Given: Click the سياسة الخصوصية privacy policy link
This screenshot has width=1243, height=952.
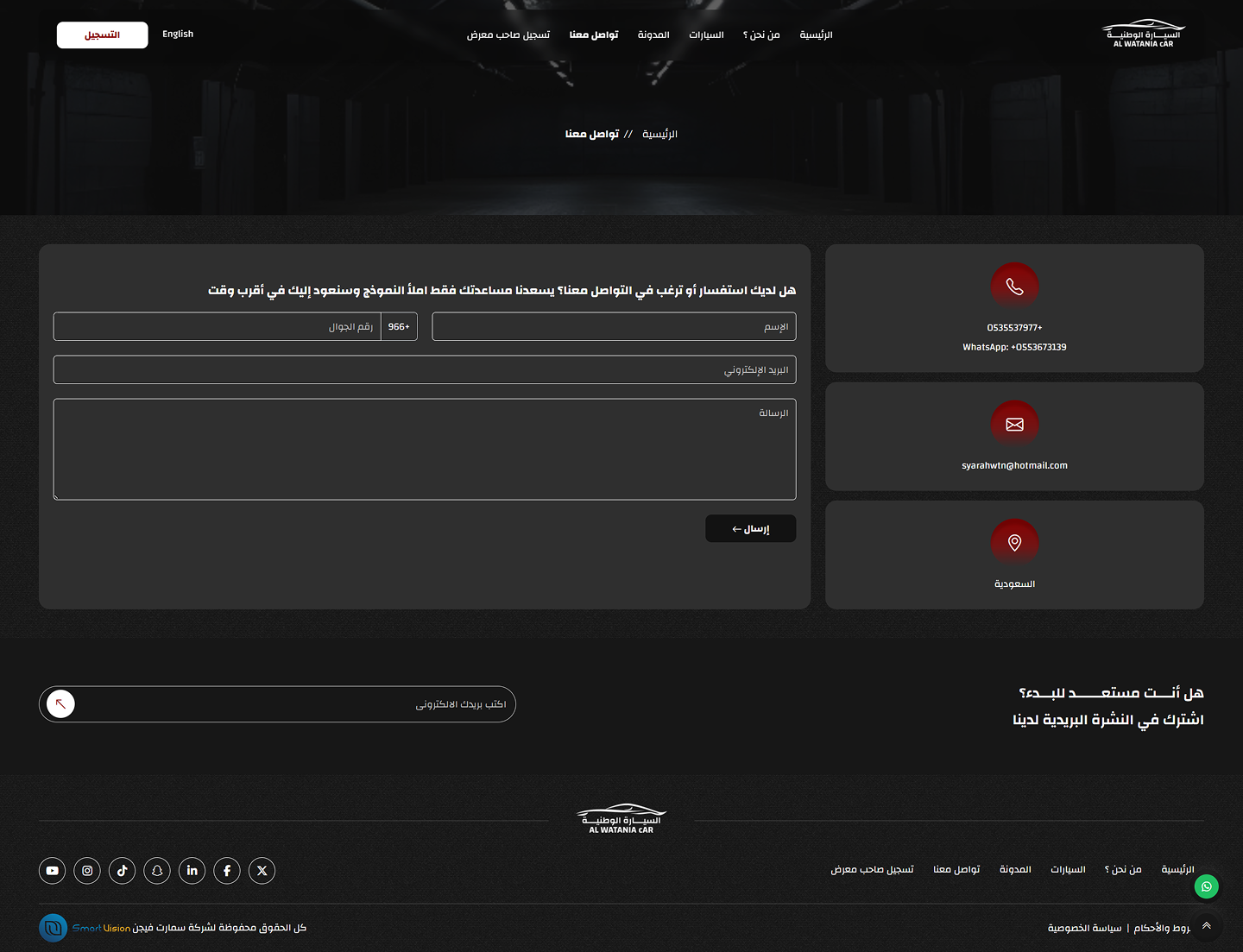Looking at the screenshot, I should tap(1084, 928).
